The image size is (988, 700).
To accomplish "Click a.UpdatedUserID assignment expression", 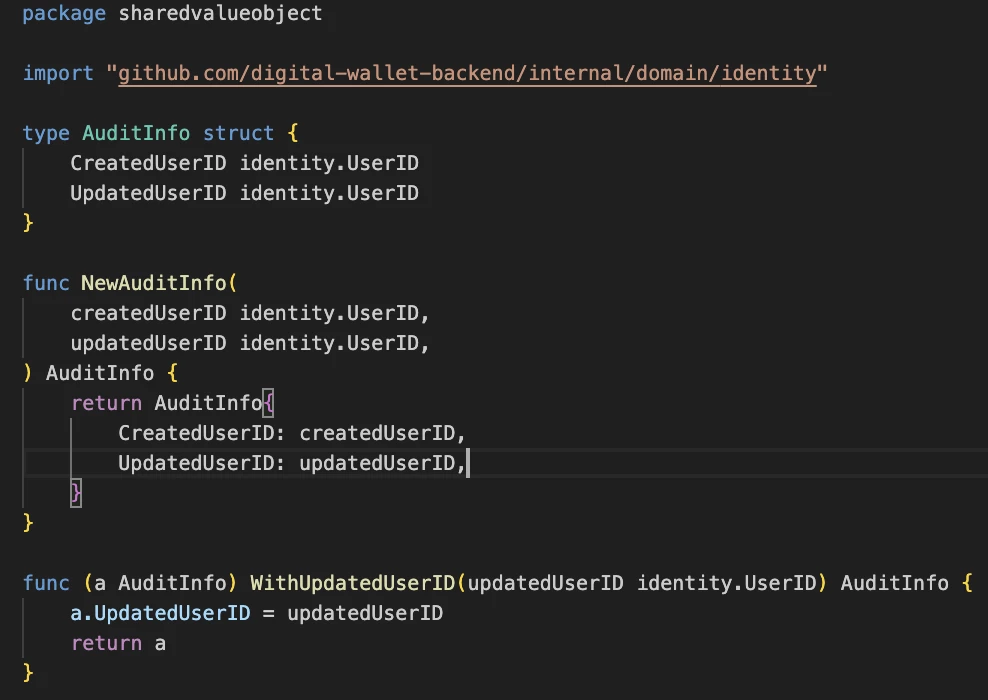I will click(160, 612).
